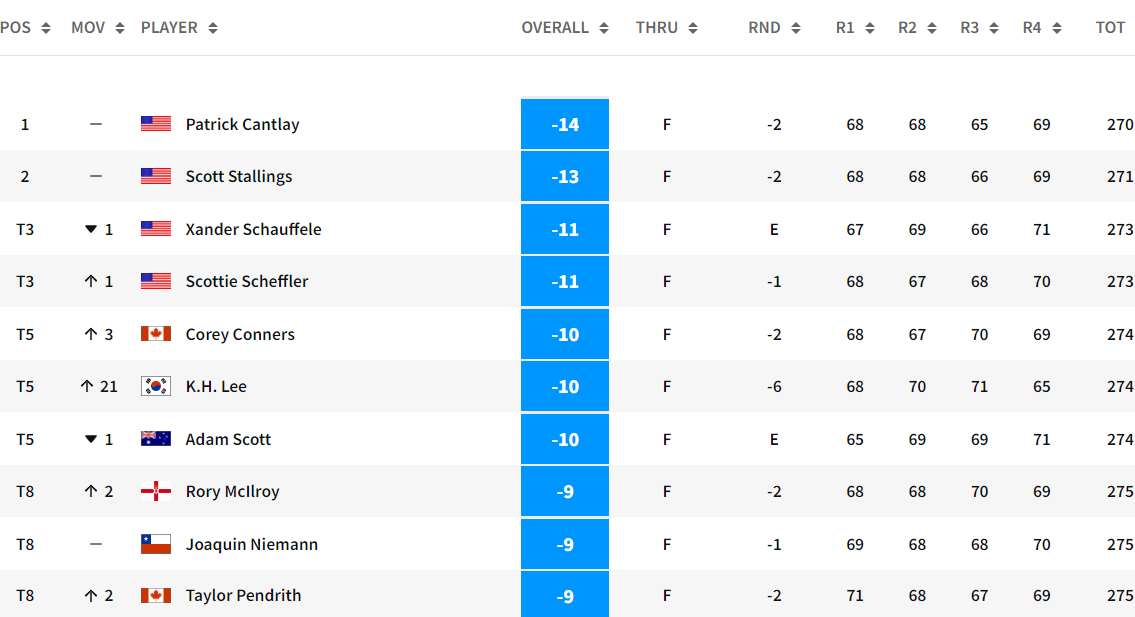The image size is (1135, 617).
Task: Sort leaderboard by OVERALL score
Action: click(604, 28)
